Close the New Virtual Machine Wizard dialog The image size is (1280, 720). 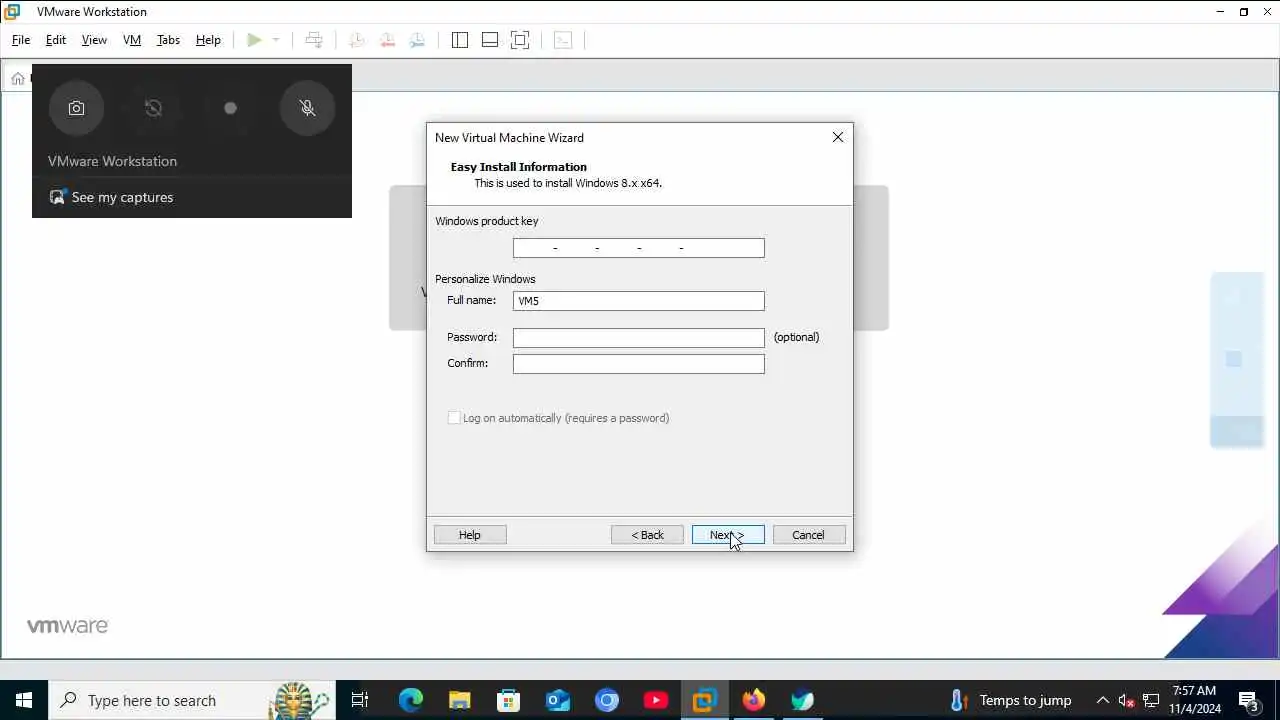point(838,137)
